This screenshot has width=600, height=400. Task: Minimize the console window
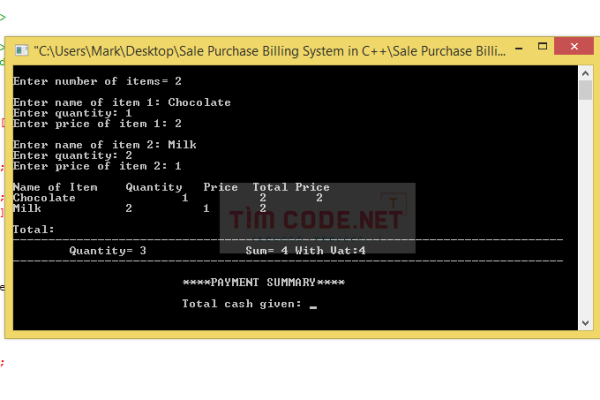point(519,48)
